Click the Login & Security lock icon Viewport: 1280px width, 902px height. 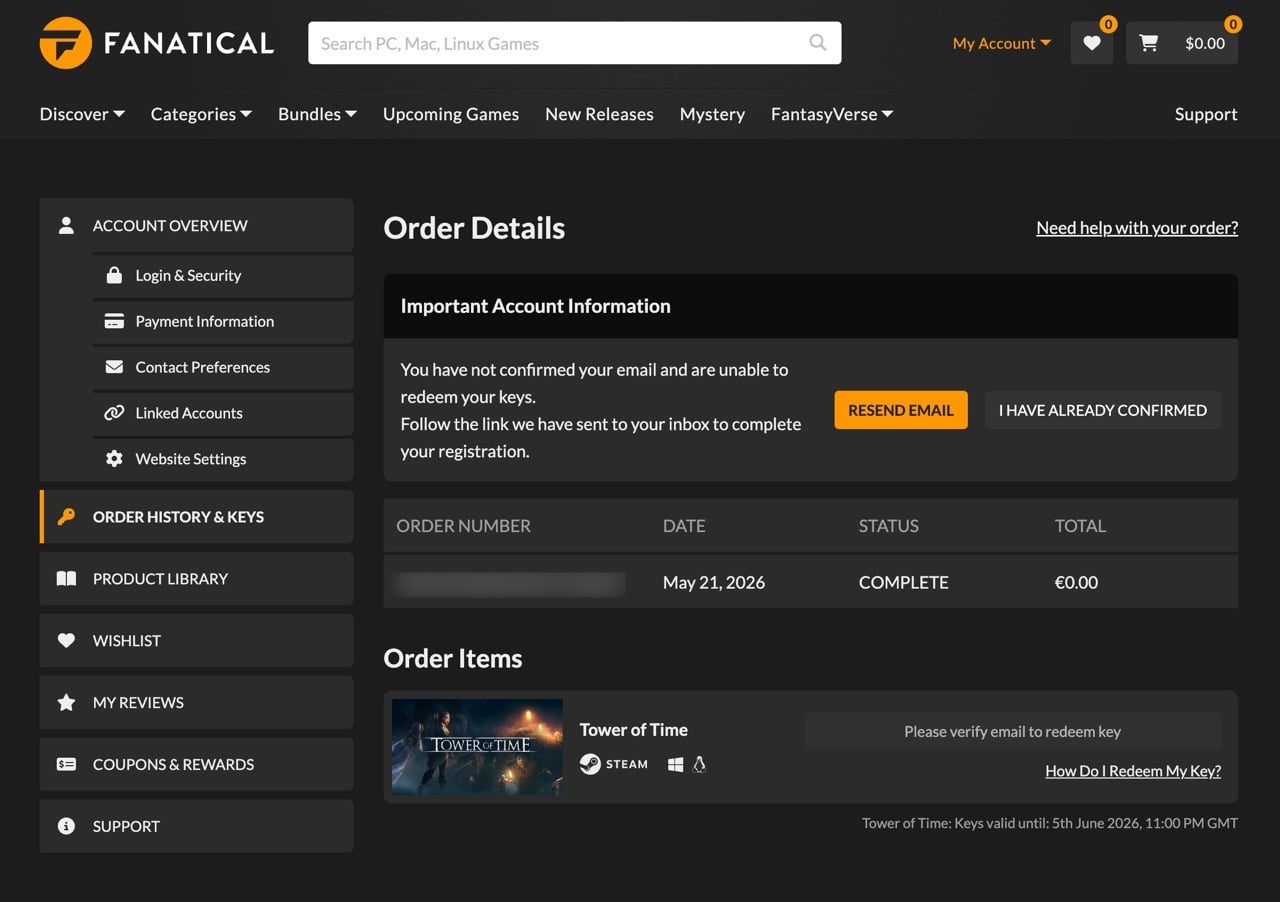(x=114, y=275)
